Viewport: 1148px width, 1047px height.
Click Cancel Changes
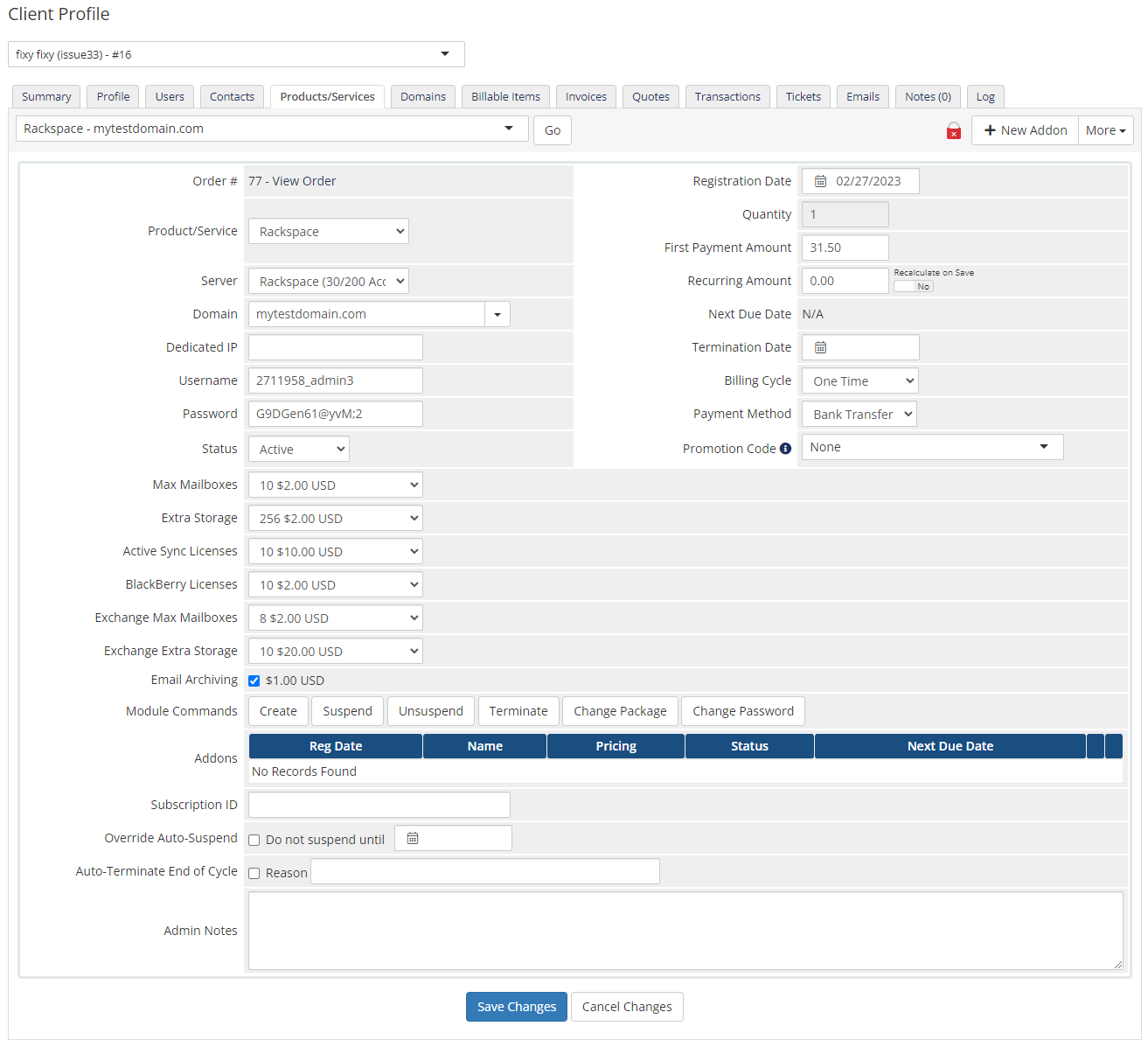627,1007
